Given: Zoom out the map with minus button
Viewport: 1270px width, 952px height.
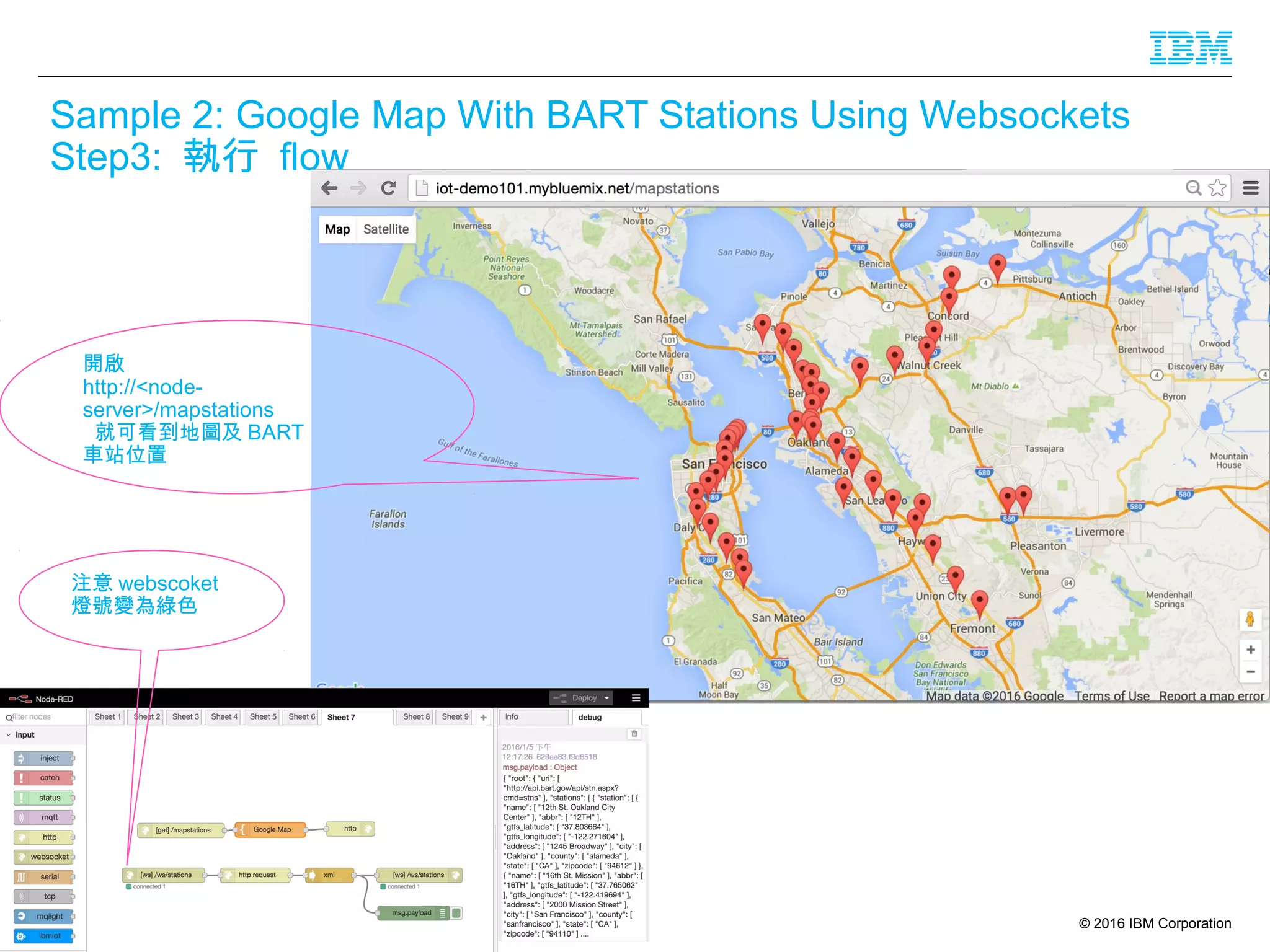Looking at the screenshot, I should click(1251, 672).
